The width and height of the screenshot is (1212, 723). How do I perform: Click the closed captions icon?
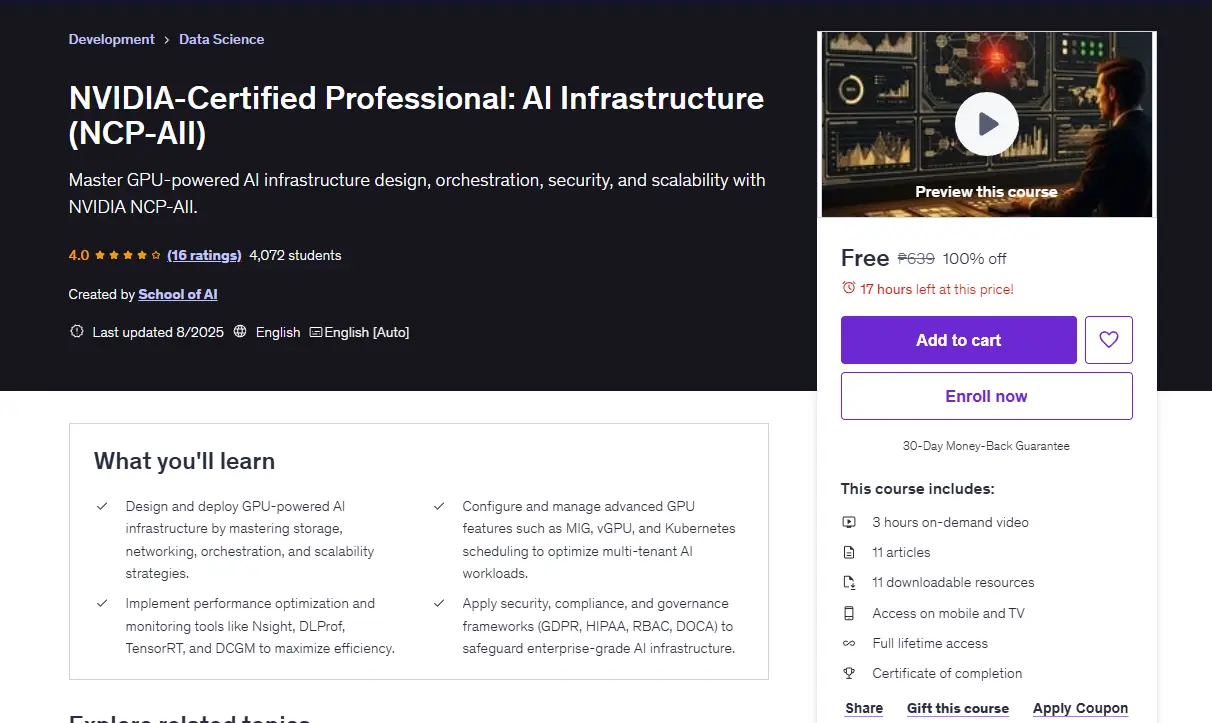[x=316, y=332]
